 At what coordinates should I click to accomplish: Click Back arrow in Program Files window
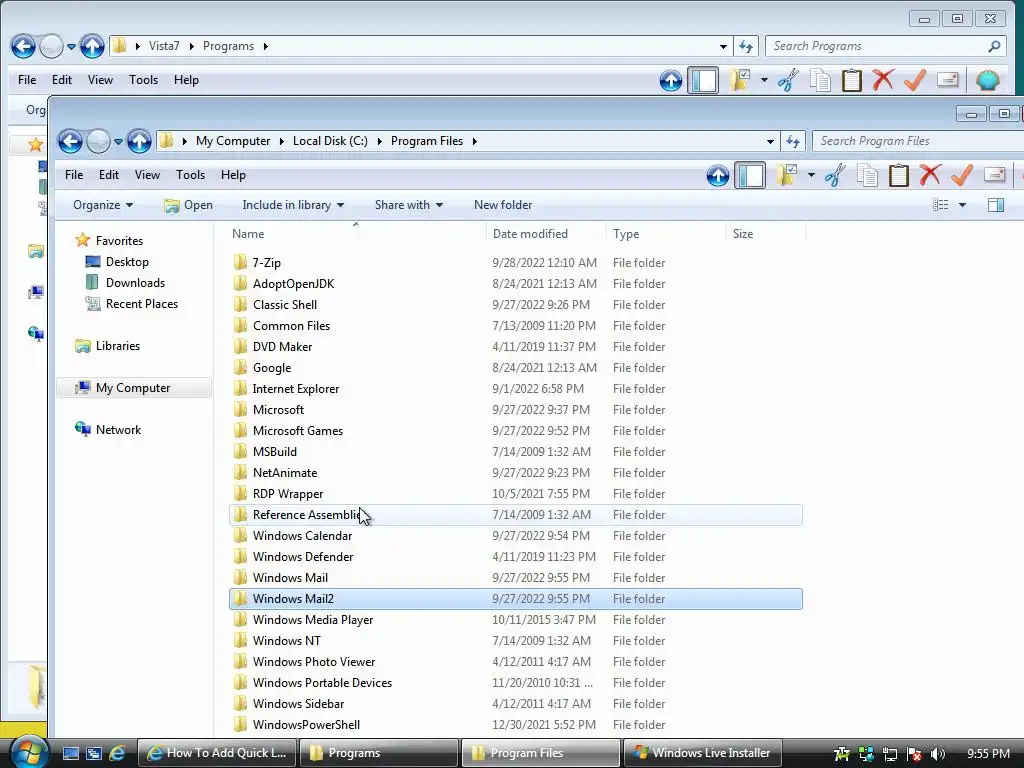[x=70, y=141]
